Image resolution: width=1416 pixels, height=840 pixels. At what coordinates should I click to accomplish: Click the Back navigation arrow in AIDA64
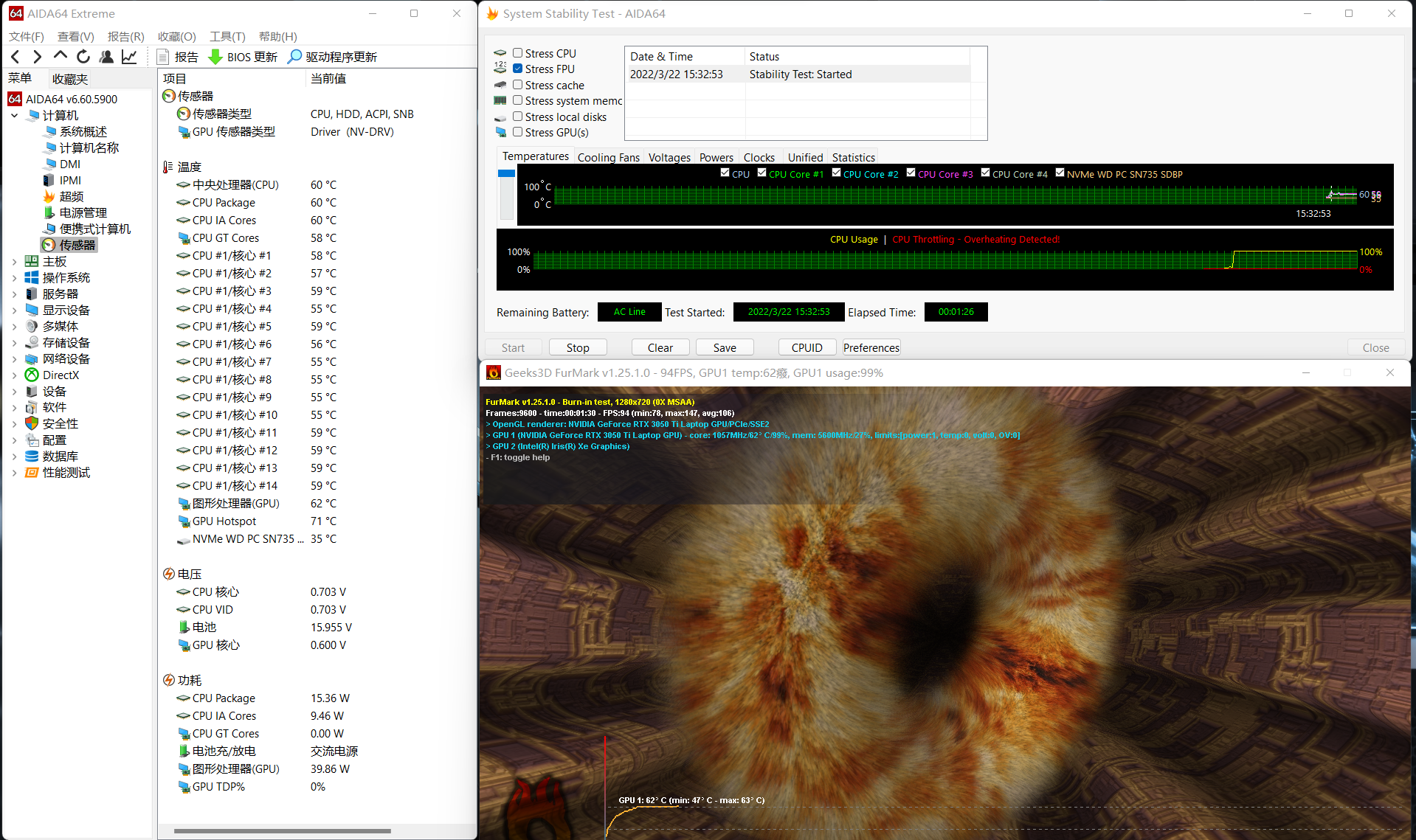click(15, 57)
